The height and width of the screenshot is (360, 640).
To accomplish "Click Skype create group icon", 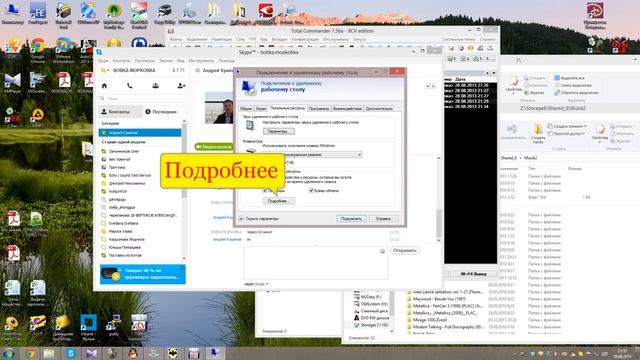I will coord(156,86).
